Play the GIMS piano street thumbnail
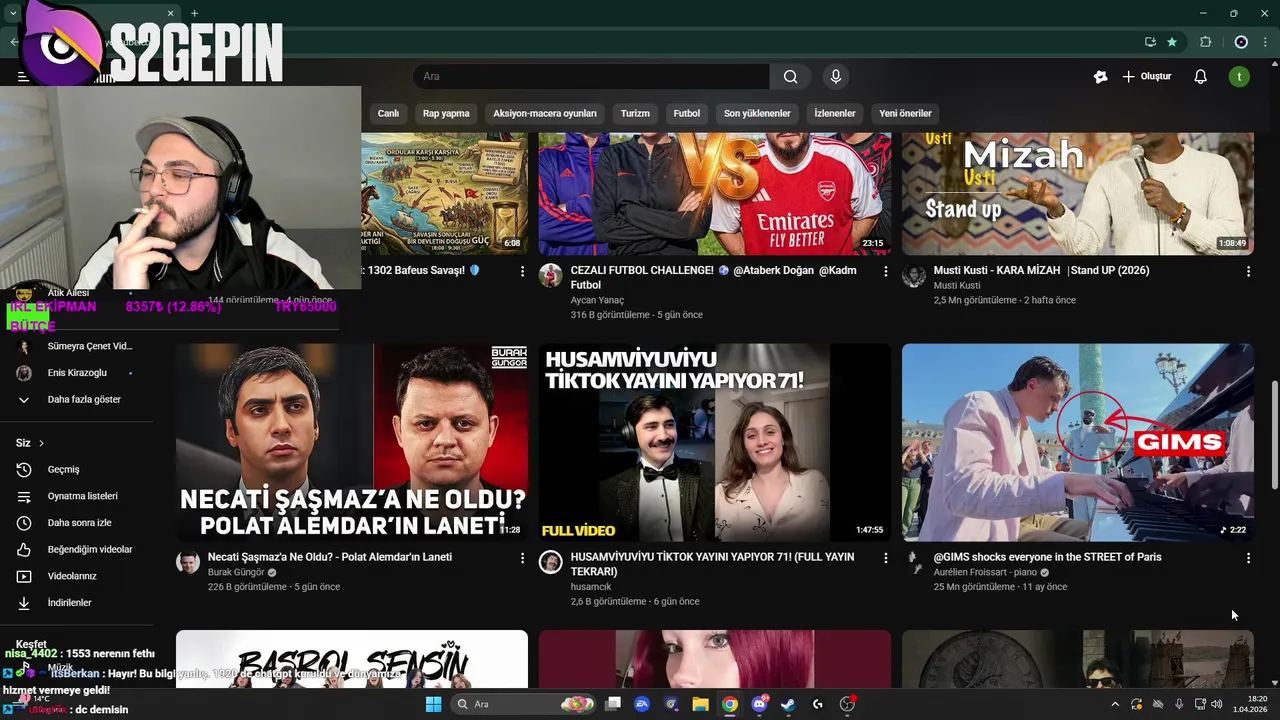This screenshot has width=1280, height=720. point(1078,442)
